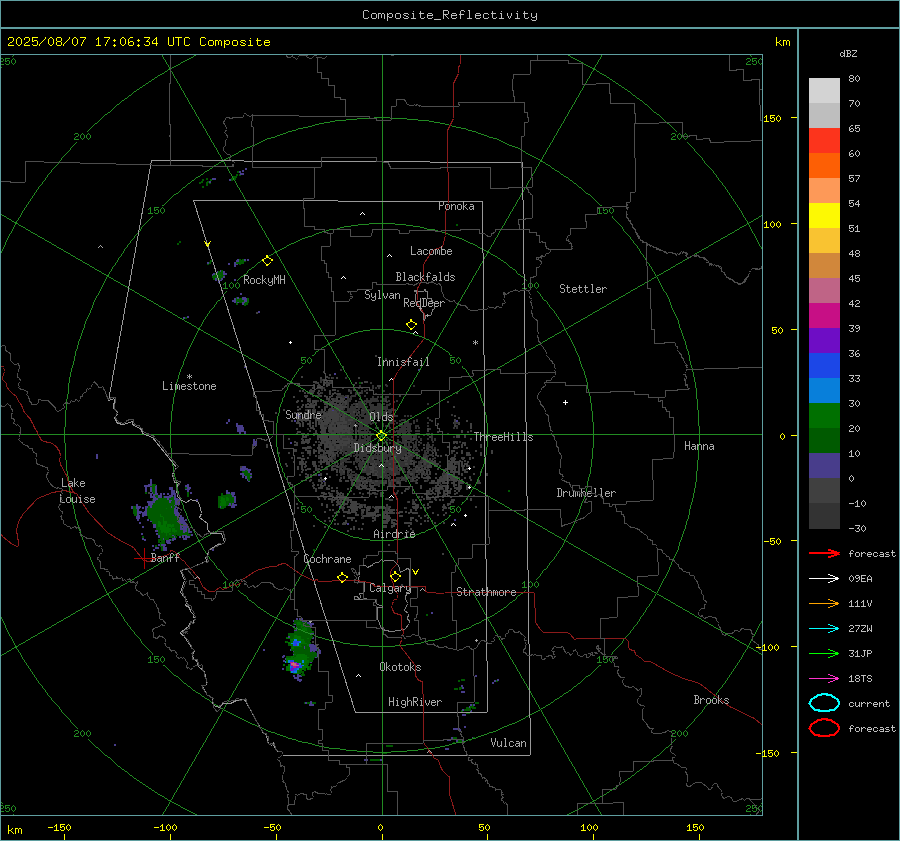The height and width of the screenshot is (841, 900).
Task: Click the dBZ legend heading
Action: [x=848, y=53]
